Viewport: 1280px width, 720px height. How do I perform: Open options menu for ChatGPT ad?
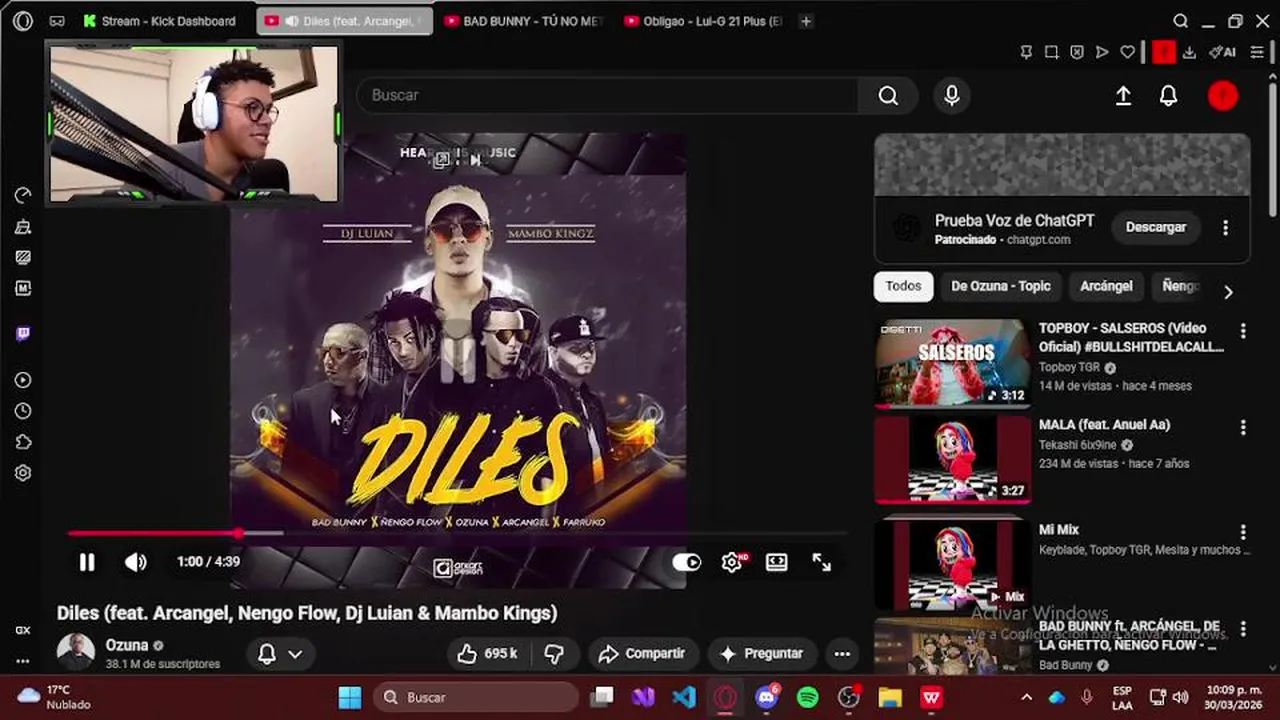(1225, 227)
